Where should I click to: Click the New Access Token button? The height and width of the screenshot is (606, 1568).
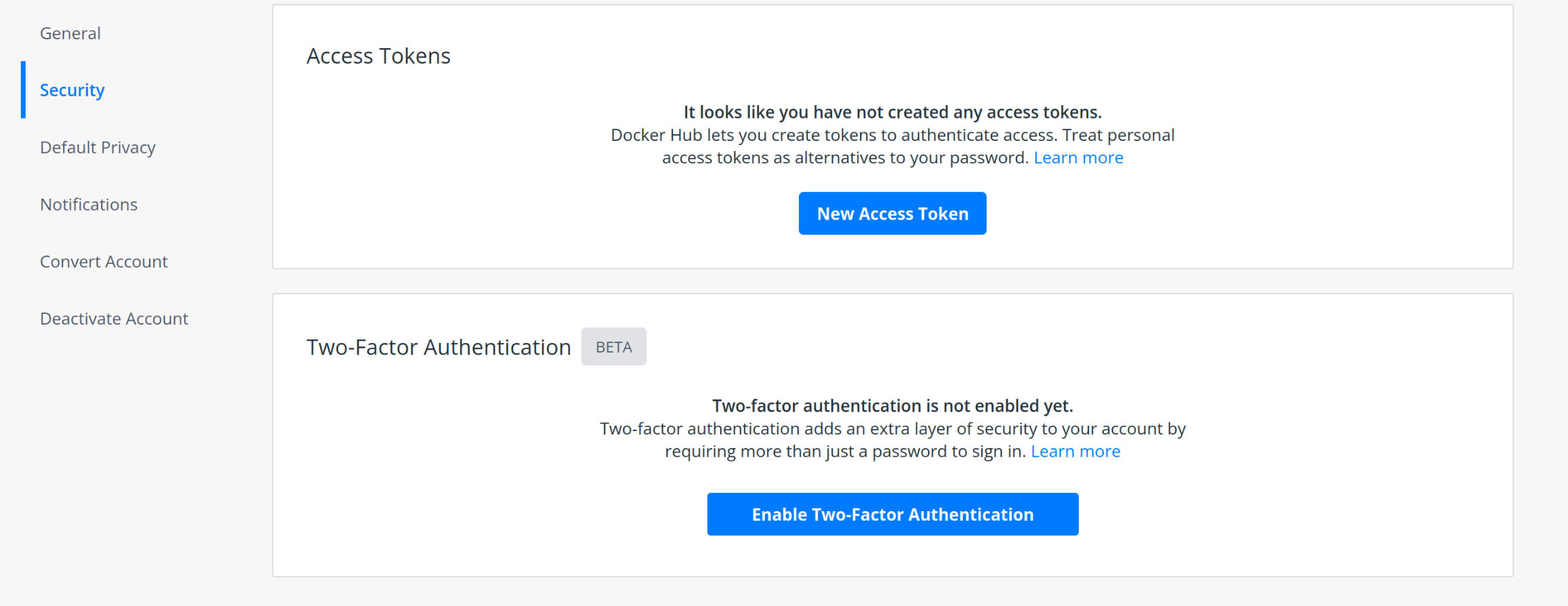click(892, 213)
